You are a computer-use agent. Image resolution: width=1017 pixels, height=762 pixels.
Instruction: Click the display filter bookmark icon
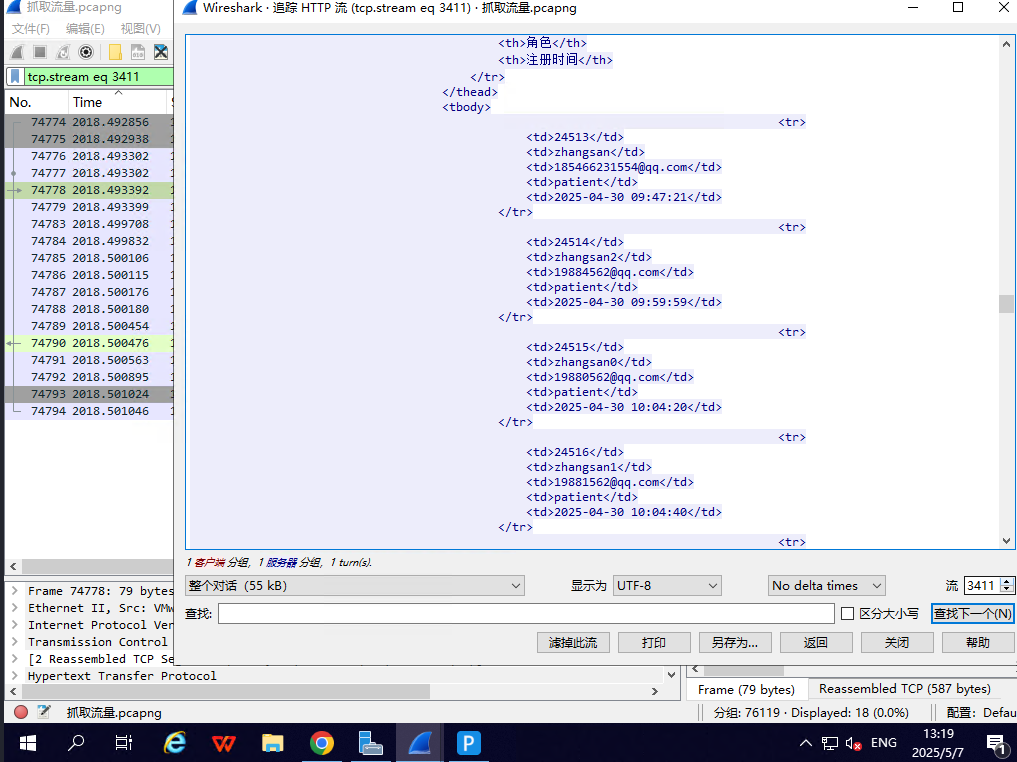coord(16,77)
